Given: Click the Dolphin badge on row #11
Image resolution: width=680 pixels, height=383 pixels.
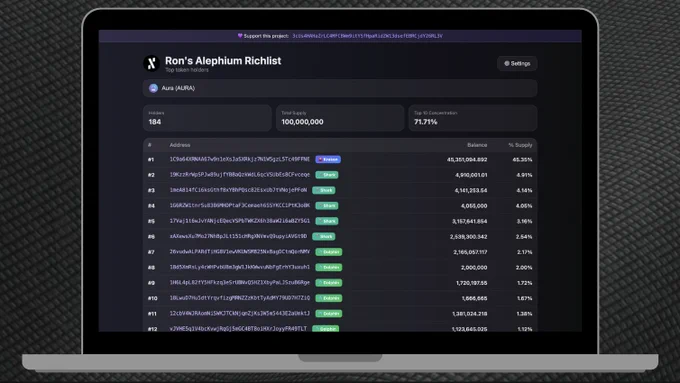Looking at the screenshot, I should [329, 313].
